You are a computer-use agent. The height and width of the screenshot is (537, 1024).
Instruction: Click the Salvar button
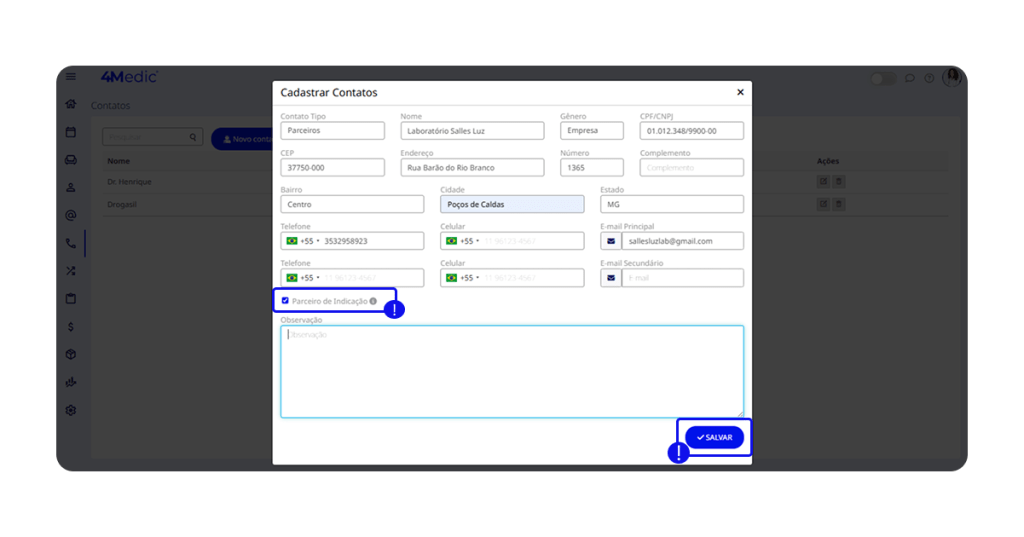click(714, 438)
